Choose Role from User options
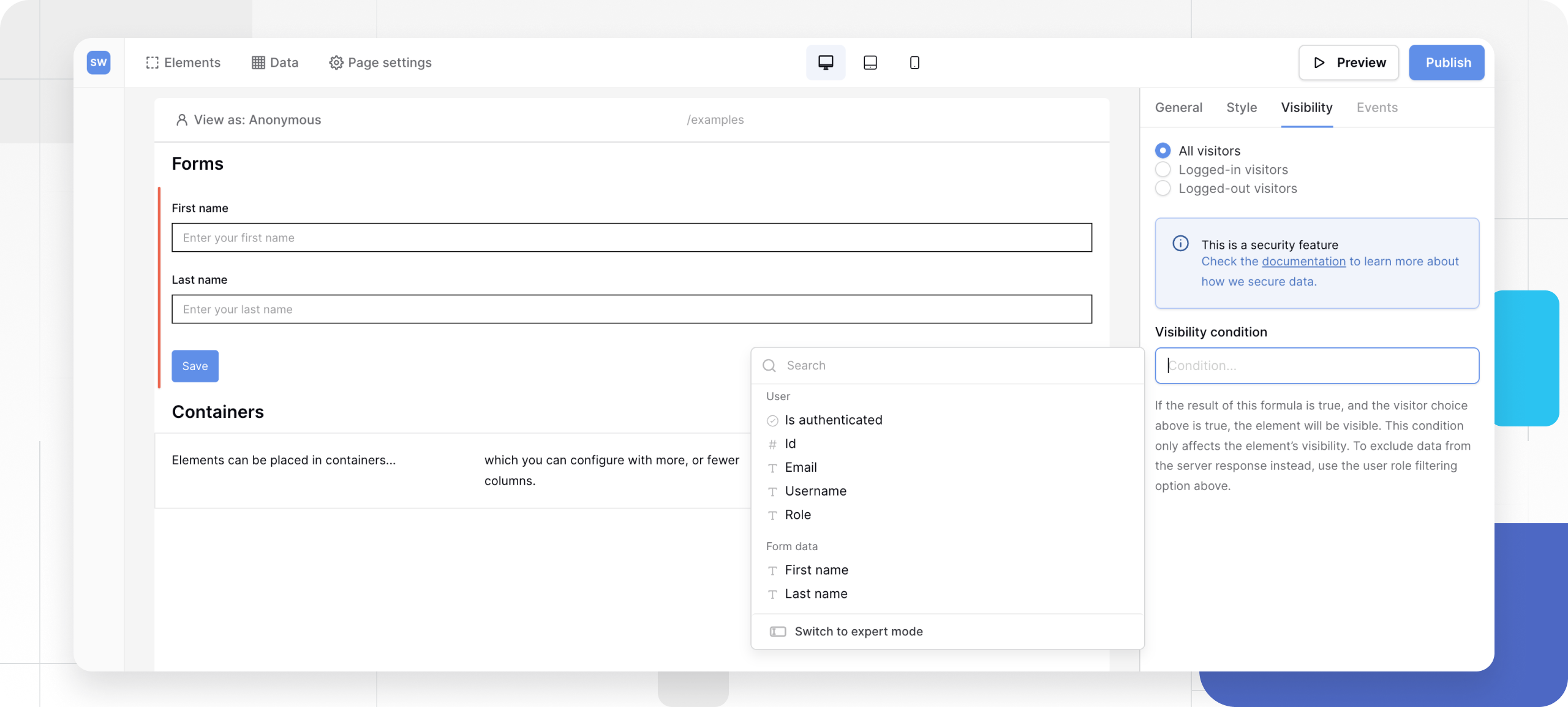The image size is (1568, 707). (x=797, y=515)
